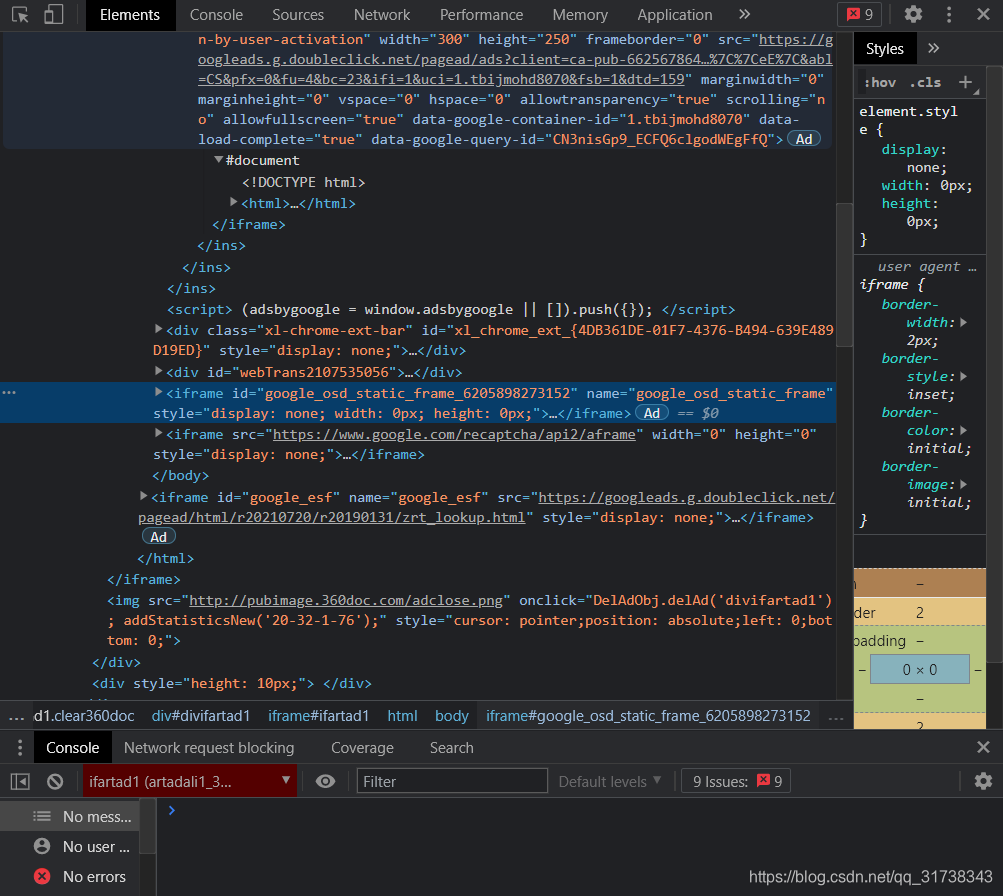
Task: Create live expression eye icon
Action: tap(325, 782)
